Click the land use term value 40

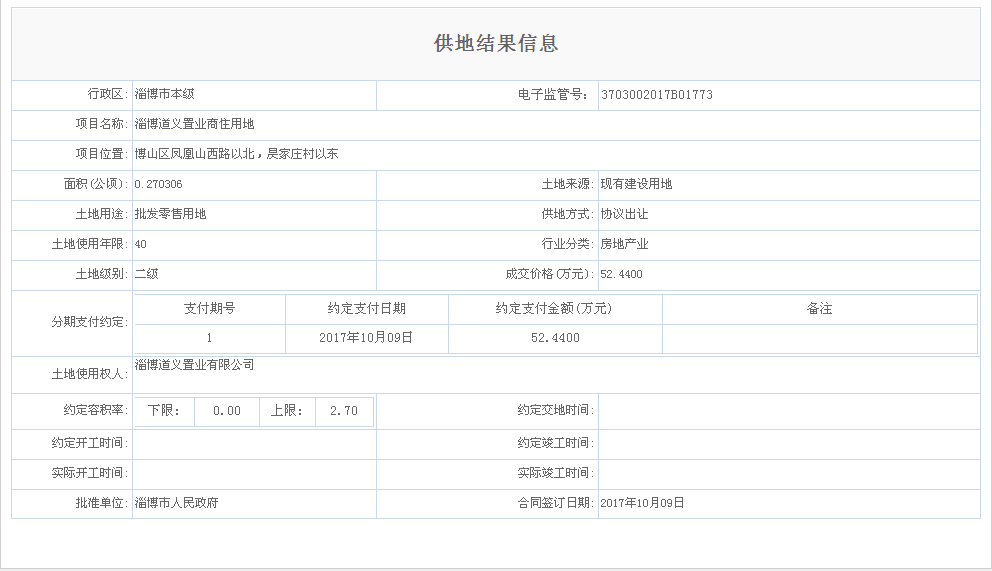tap(140, 244)
